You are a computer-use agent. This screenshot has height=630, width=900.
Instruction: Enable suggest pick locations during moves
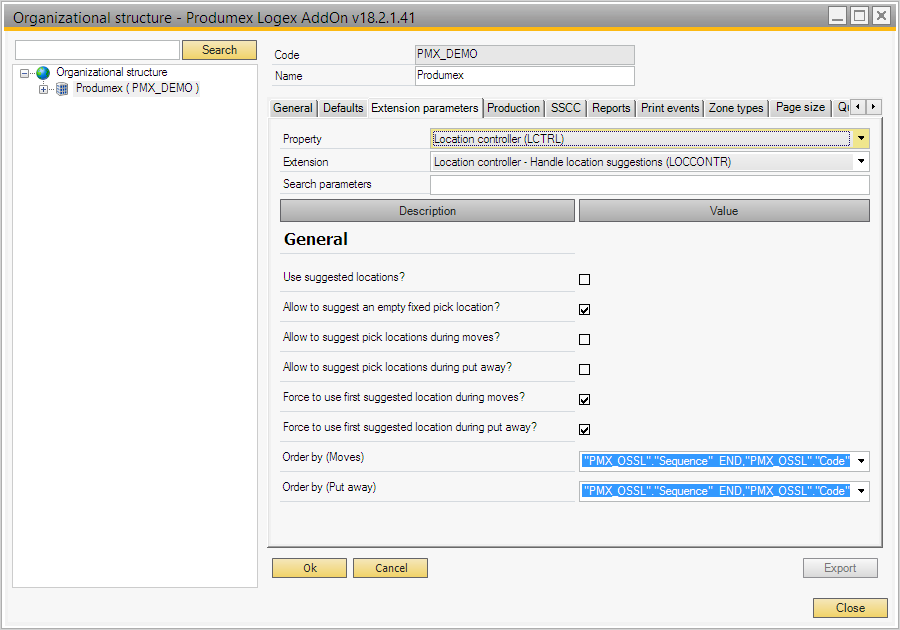tap(585, 340)
